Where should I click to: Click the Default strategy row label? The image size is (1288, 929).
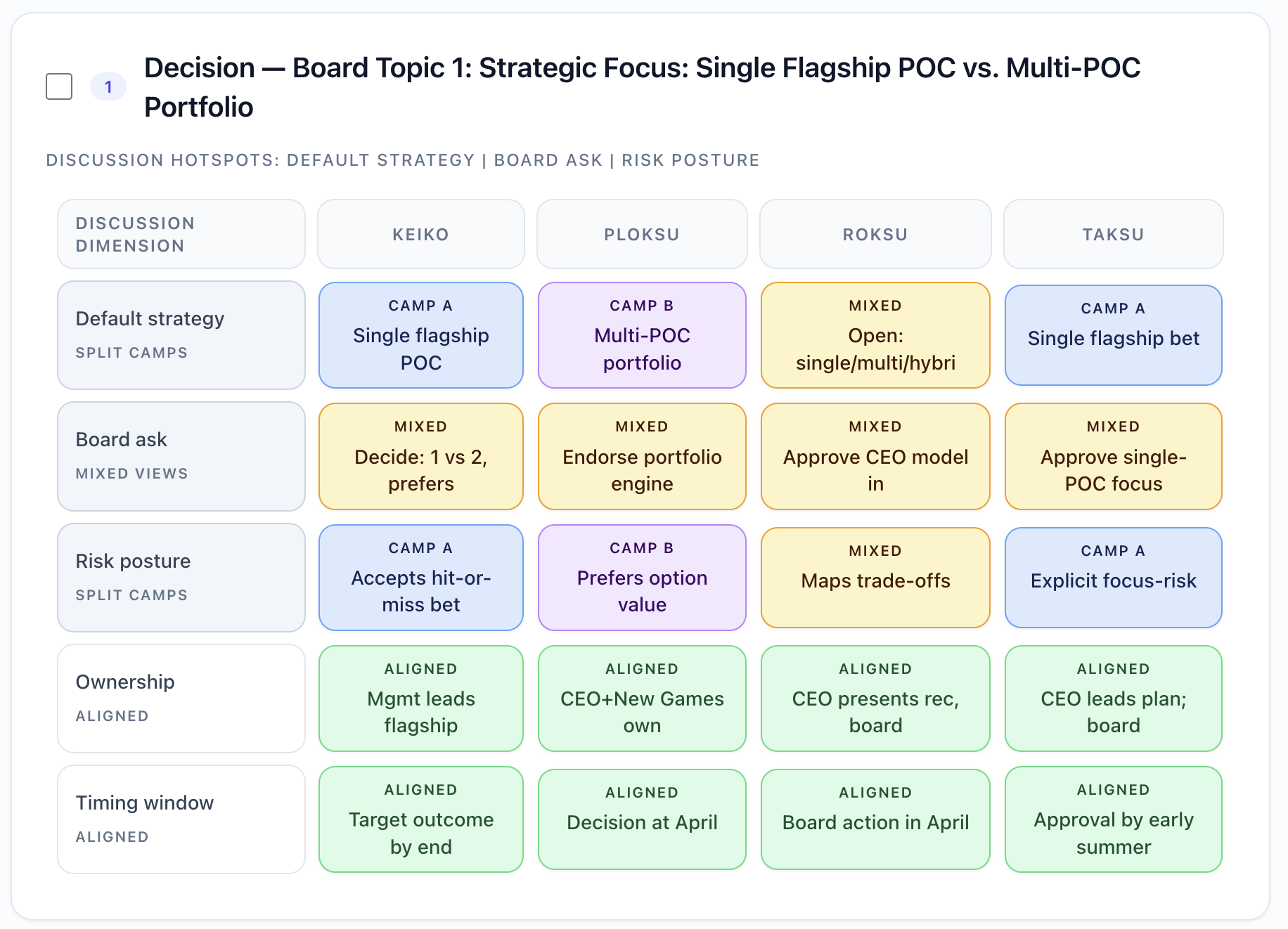[x=181, y=335]
